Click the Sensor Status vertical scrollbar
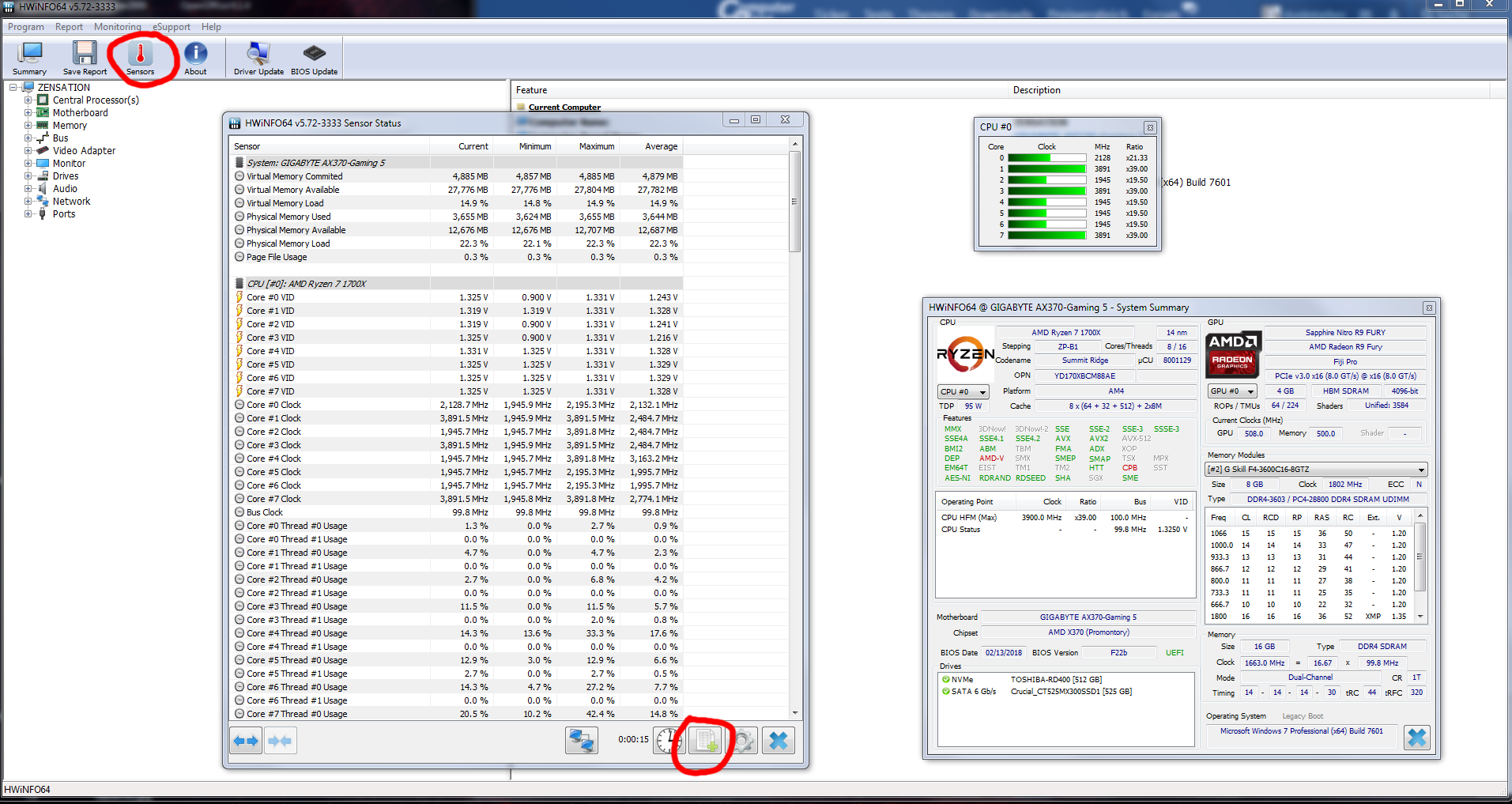1512x804 pixels. [x=795, y=429]
